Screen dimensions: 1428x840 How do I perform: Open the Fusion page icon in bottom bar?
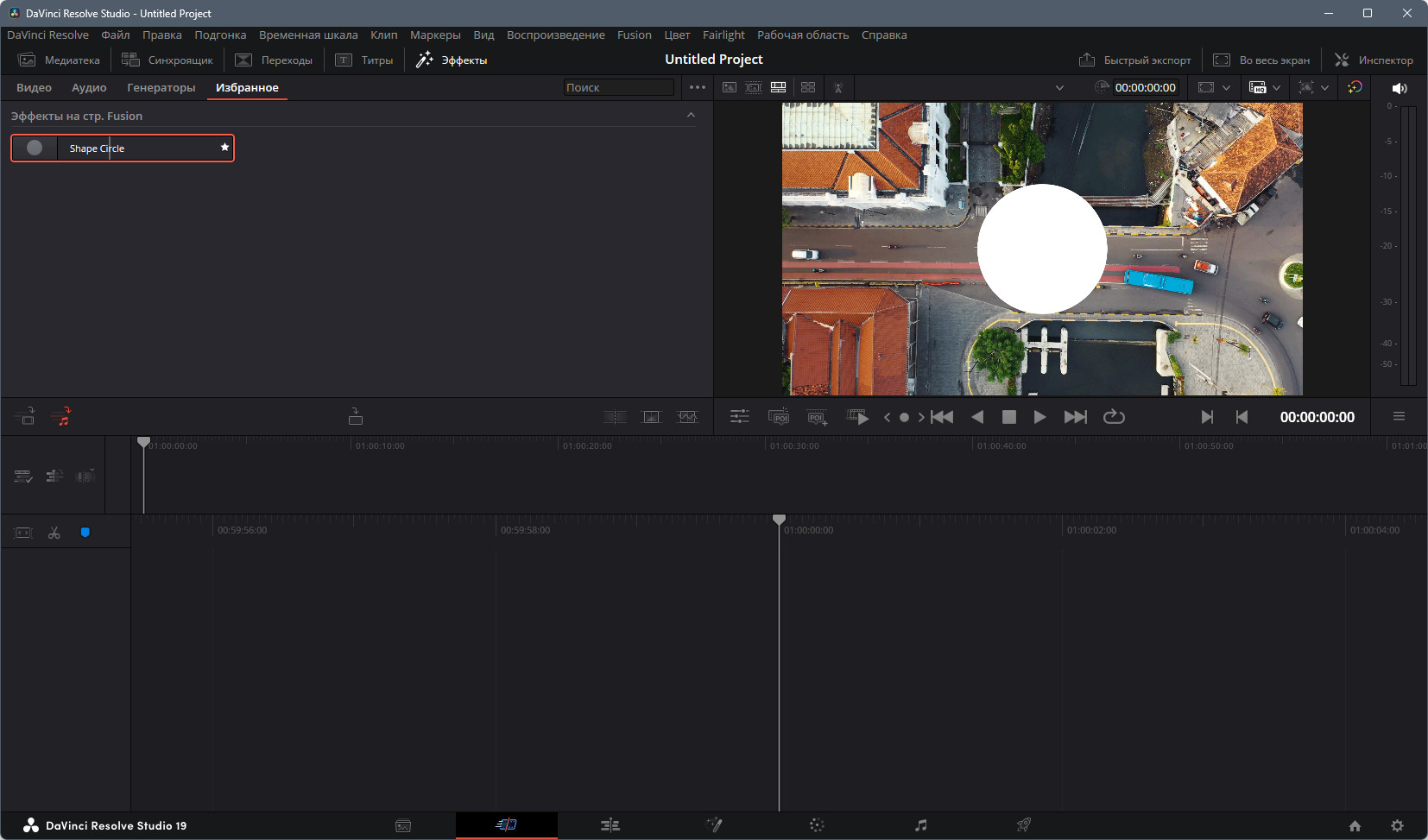coord(714,825)
